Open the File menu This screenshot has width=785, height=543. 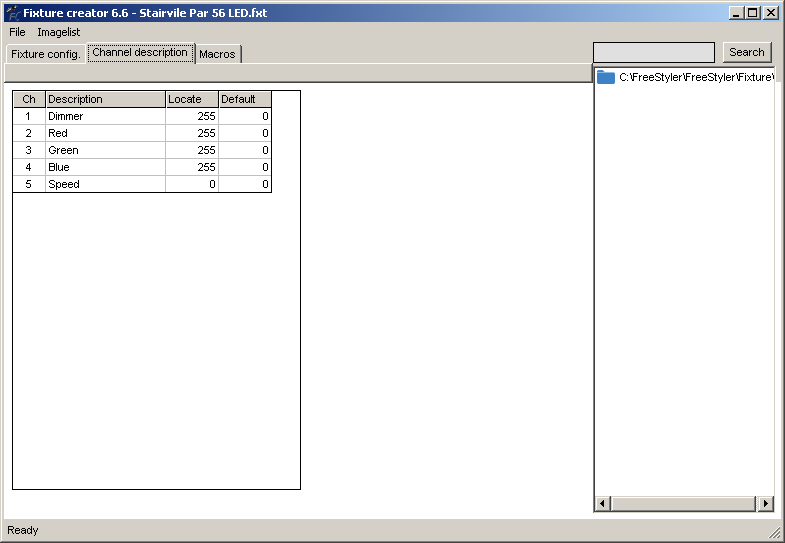coord(17,32)
